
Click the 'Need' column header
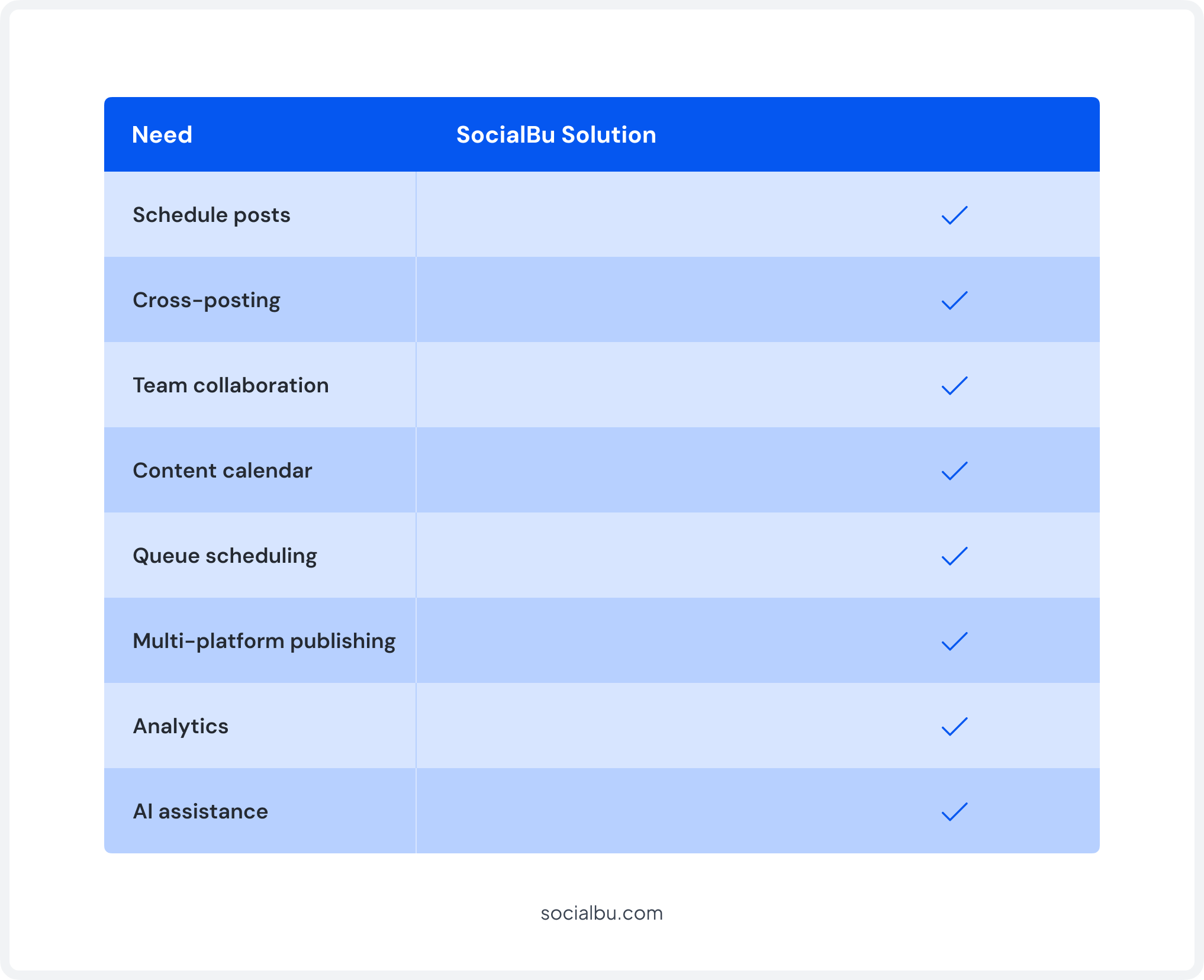click(162, 135)
